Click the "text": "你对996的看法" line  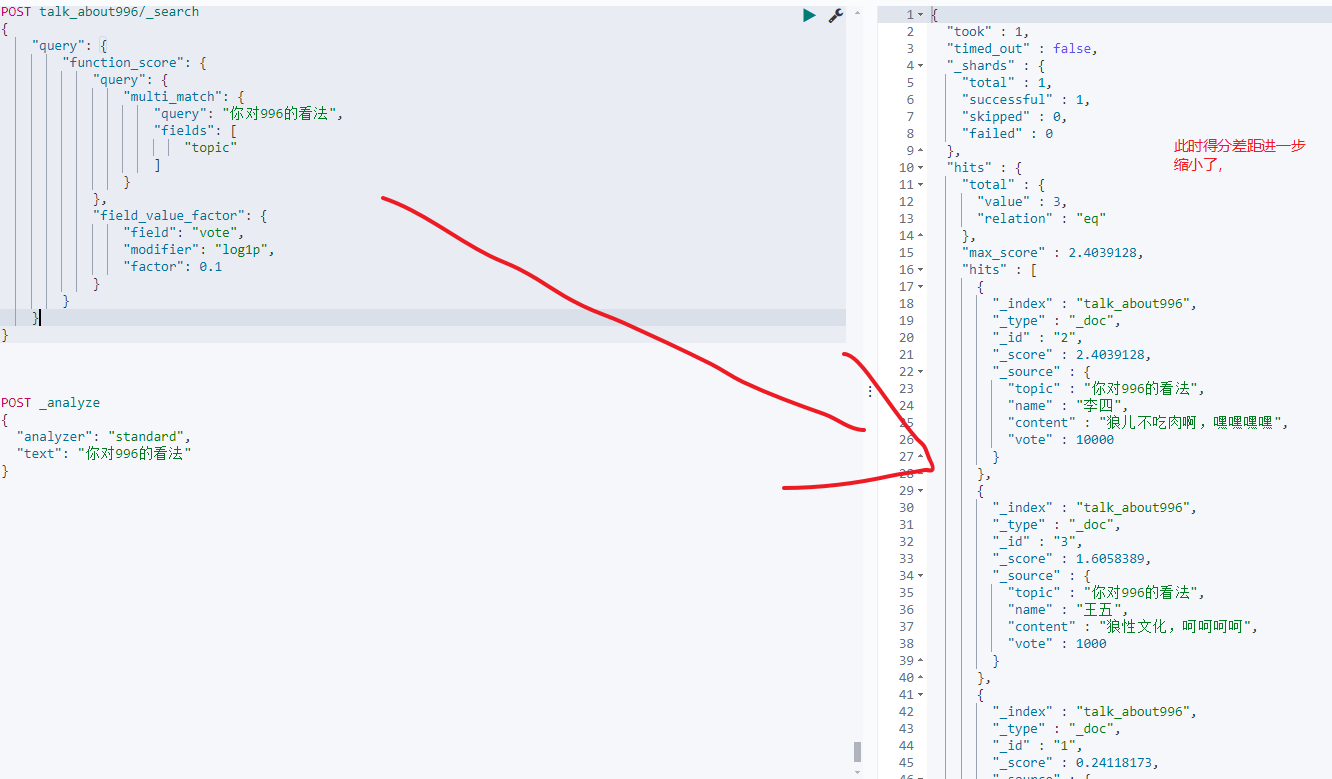pyautogui.click(x=104, y=454)
